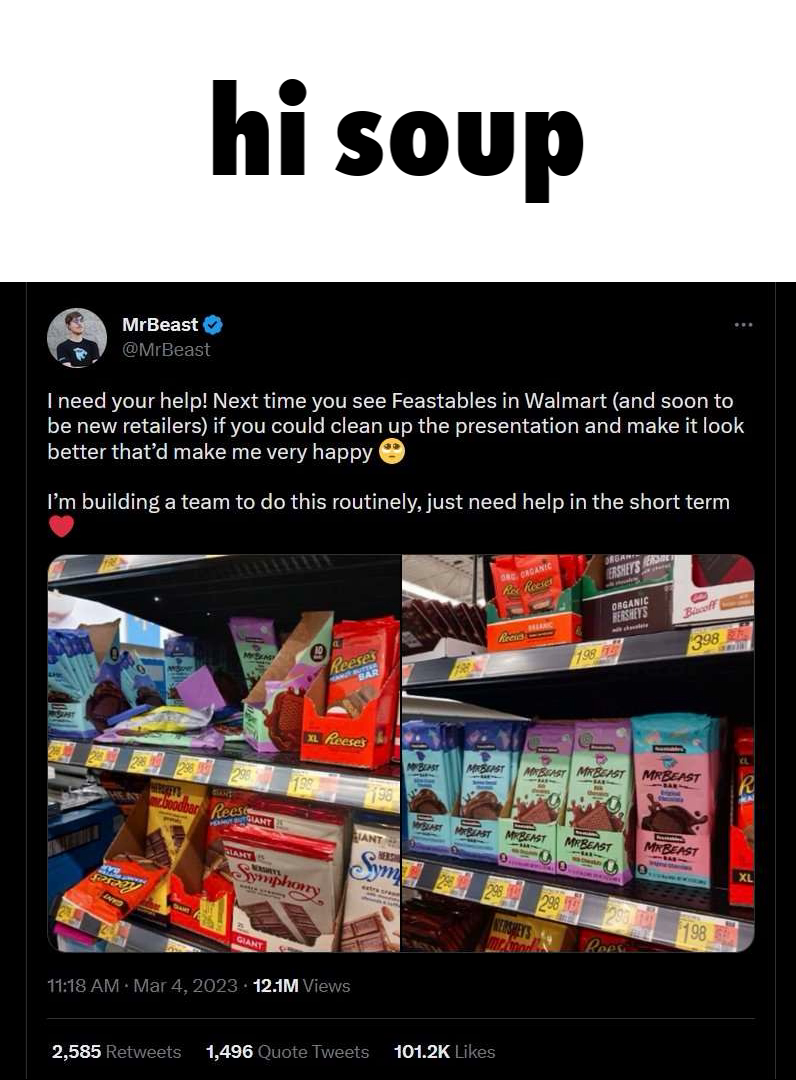
Task: Click the Symphony bar in left photo
Action: [284, 880]
